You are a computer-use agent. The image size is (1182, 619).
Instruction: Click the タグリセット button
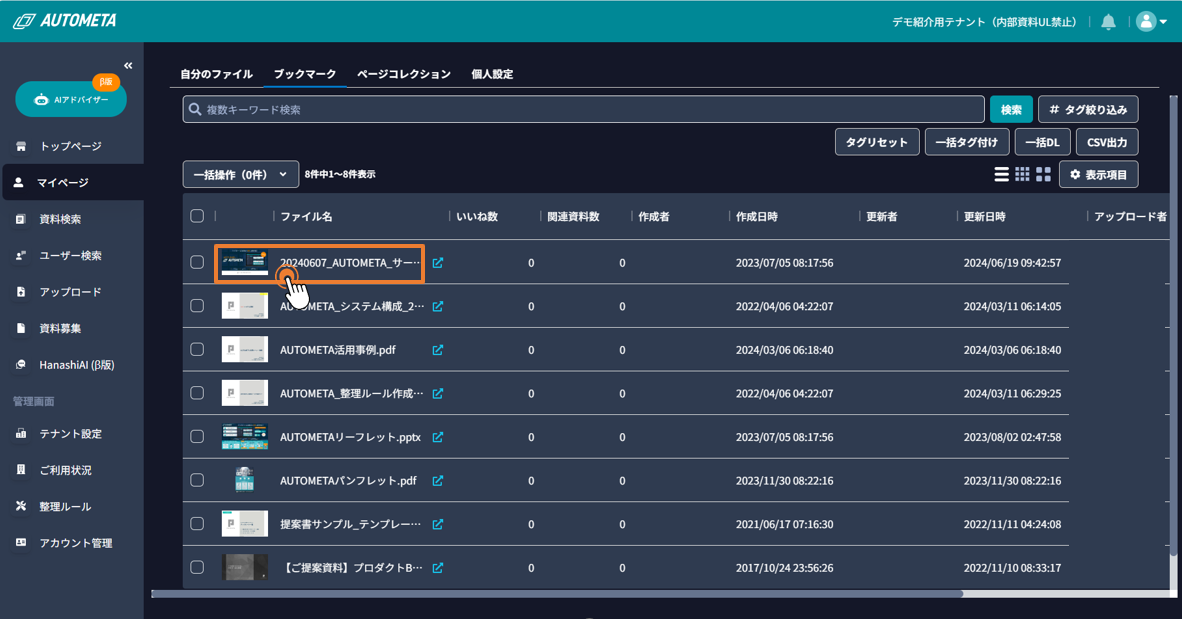(877, 142)
